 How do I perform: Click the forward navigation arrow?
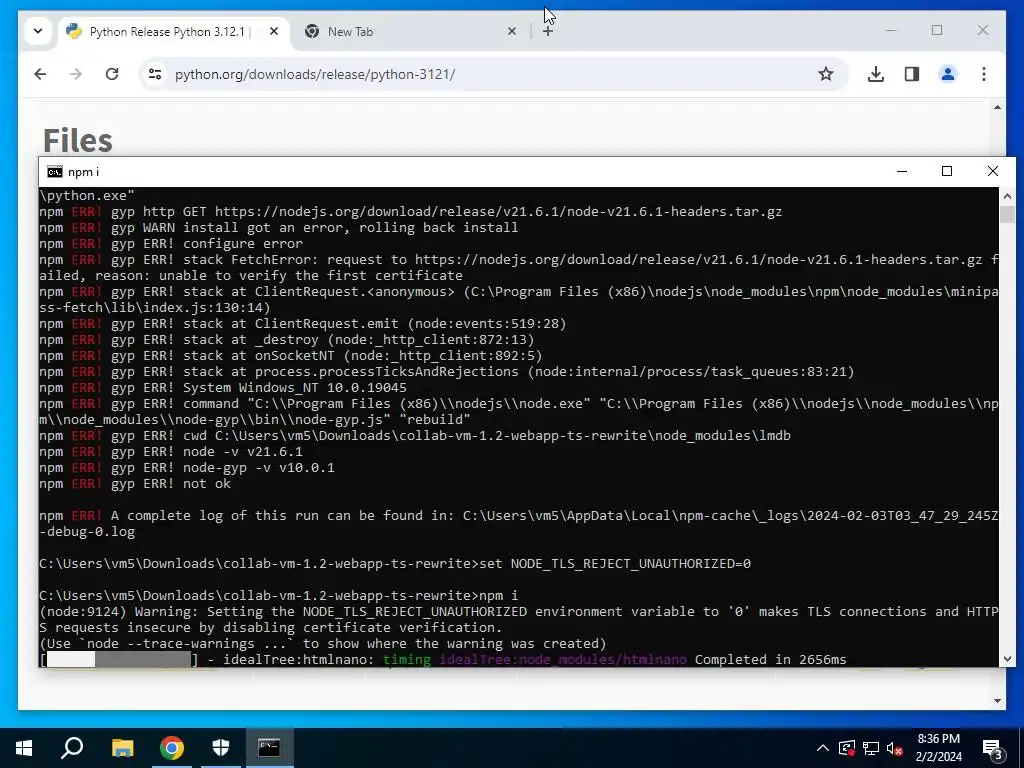click(x=76, y=74)
